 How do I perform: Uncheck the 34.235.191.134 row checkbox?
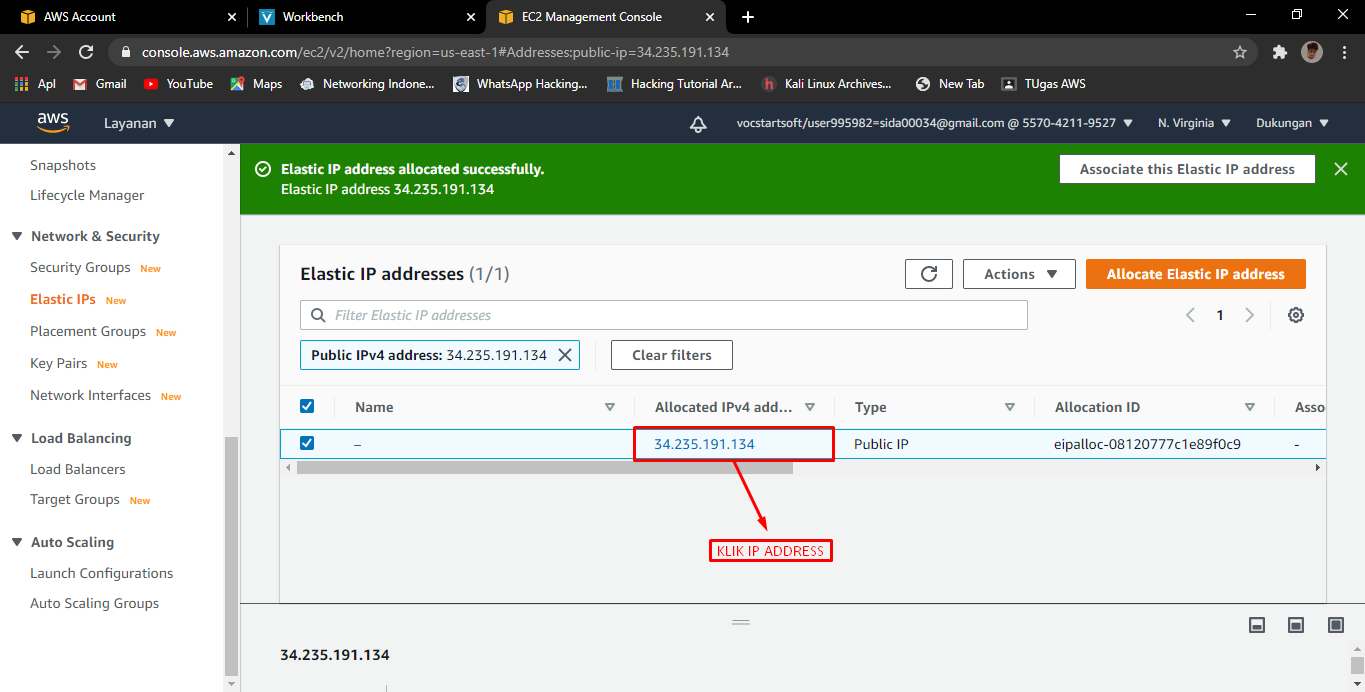click(307, 443)
